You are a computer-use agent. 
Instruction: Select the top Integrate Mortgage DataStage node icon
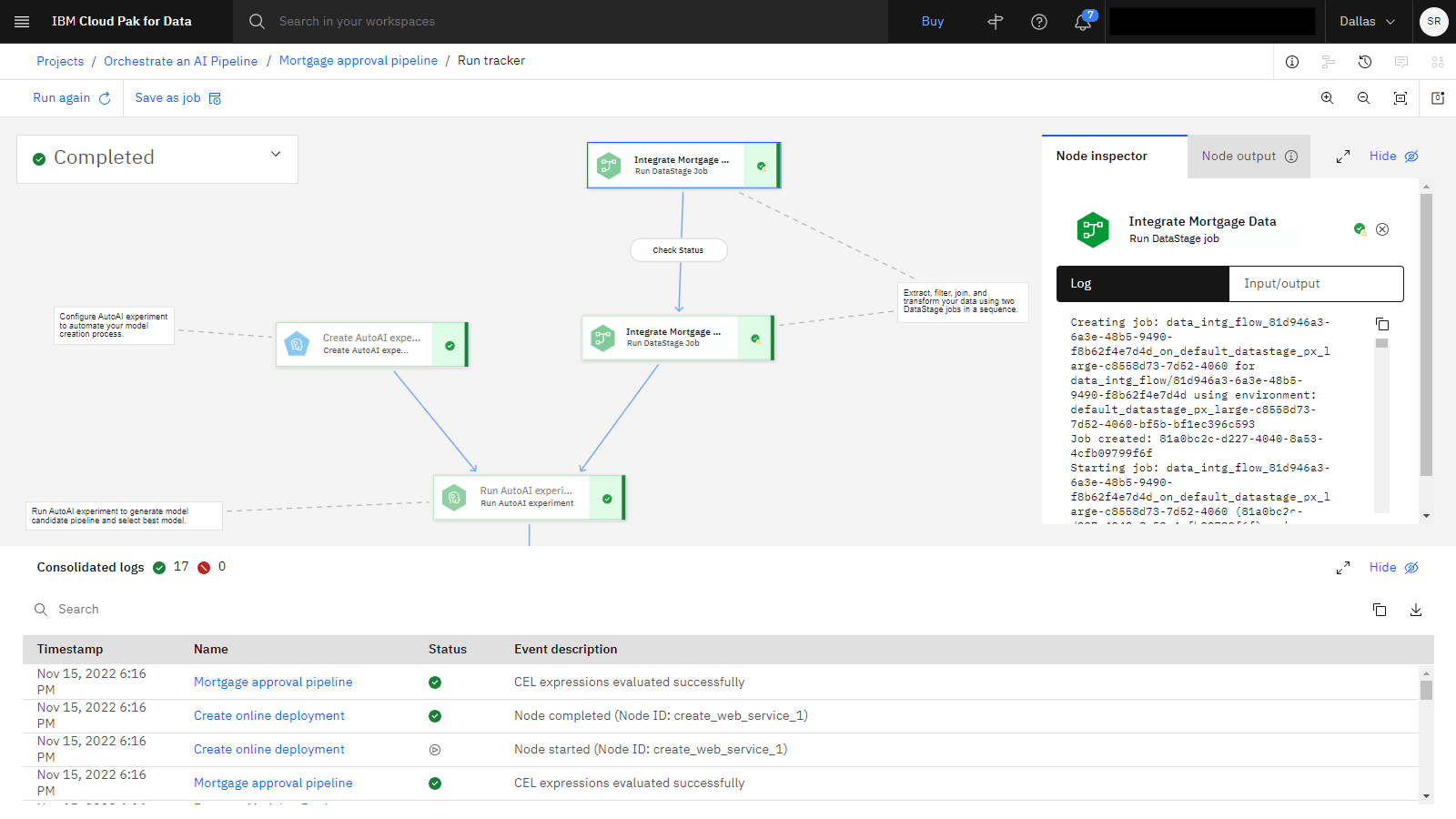point(609,166)
